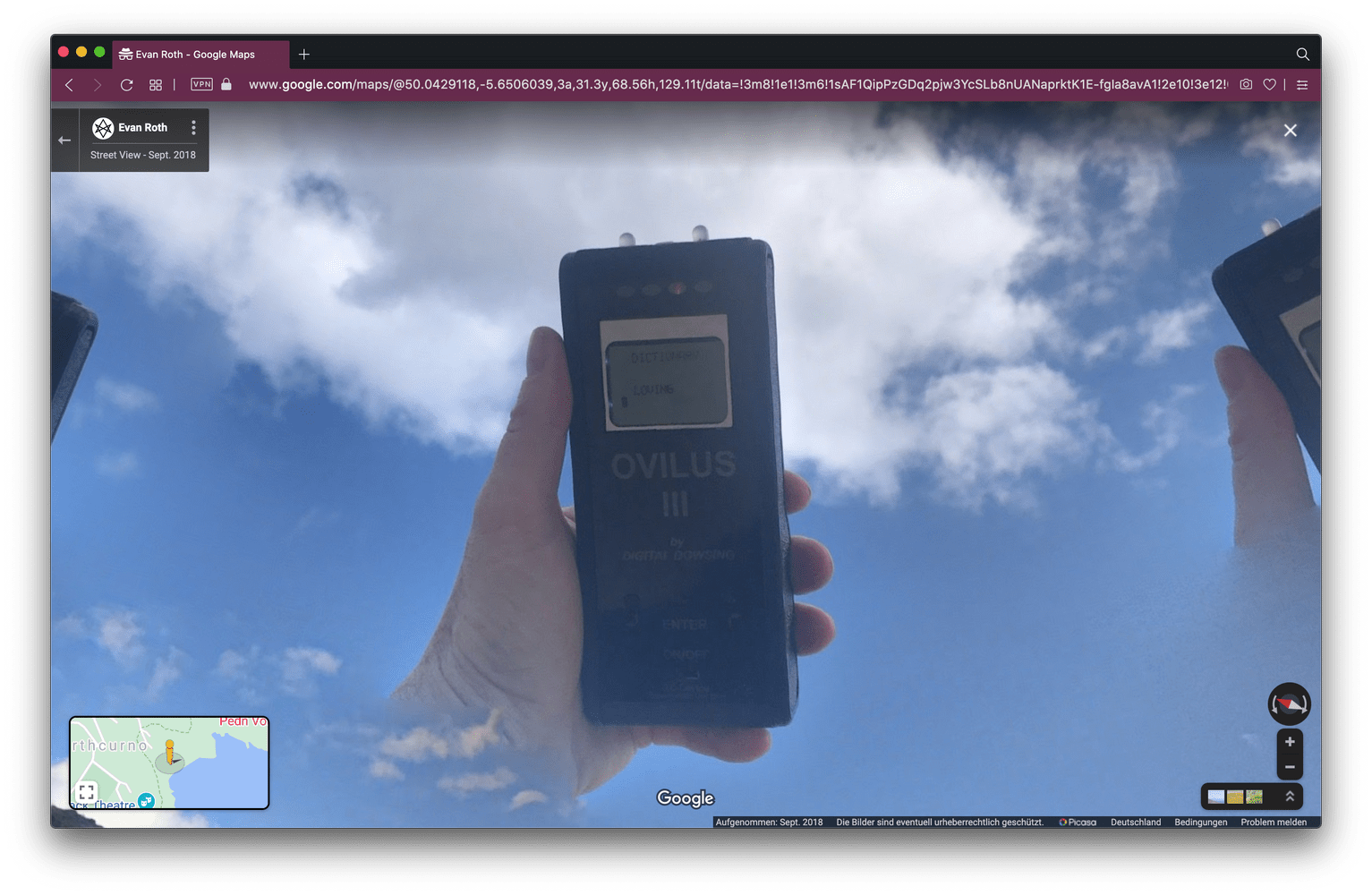The height and width of the screenshot is (895, 1372).
Task: Zoom in with the plus button
Action: point(1290,741)
